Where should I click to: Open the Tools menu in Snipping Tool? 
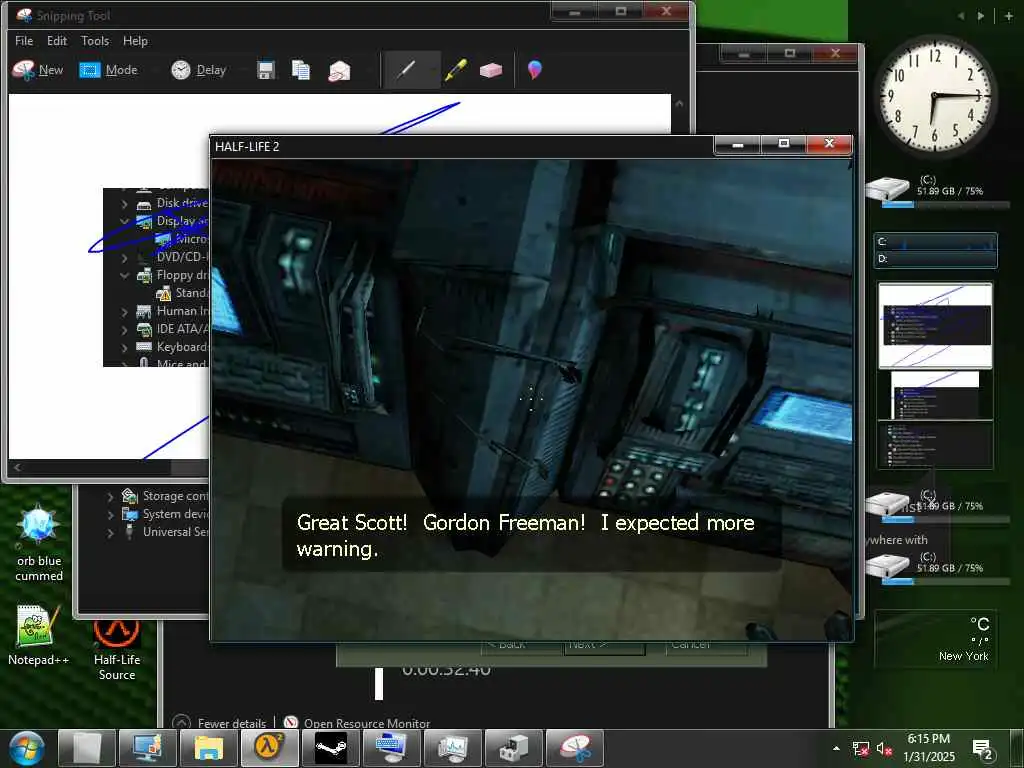[95, 40]
